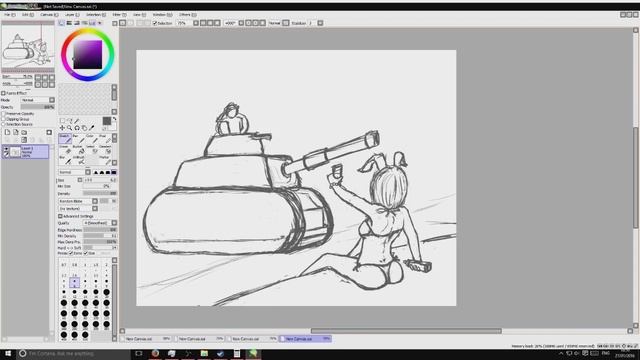Select the Color Picker eyedropper tool
The image size is (640, 360).
tap(92, 128)
